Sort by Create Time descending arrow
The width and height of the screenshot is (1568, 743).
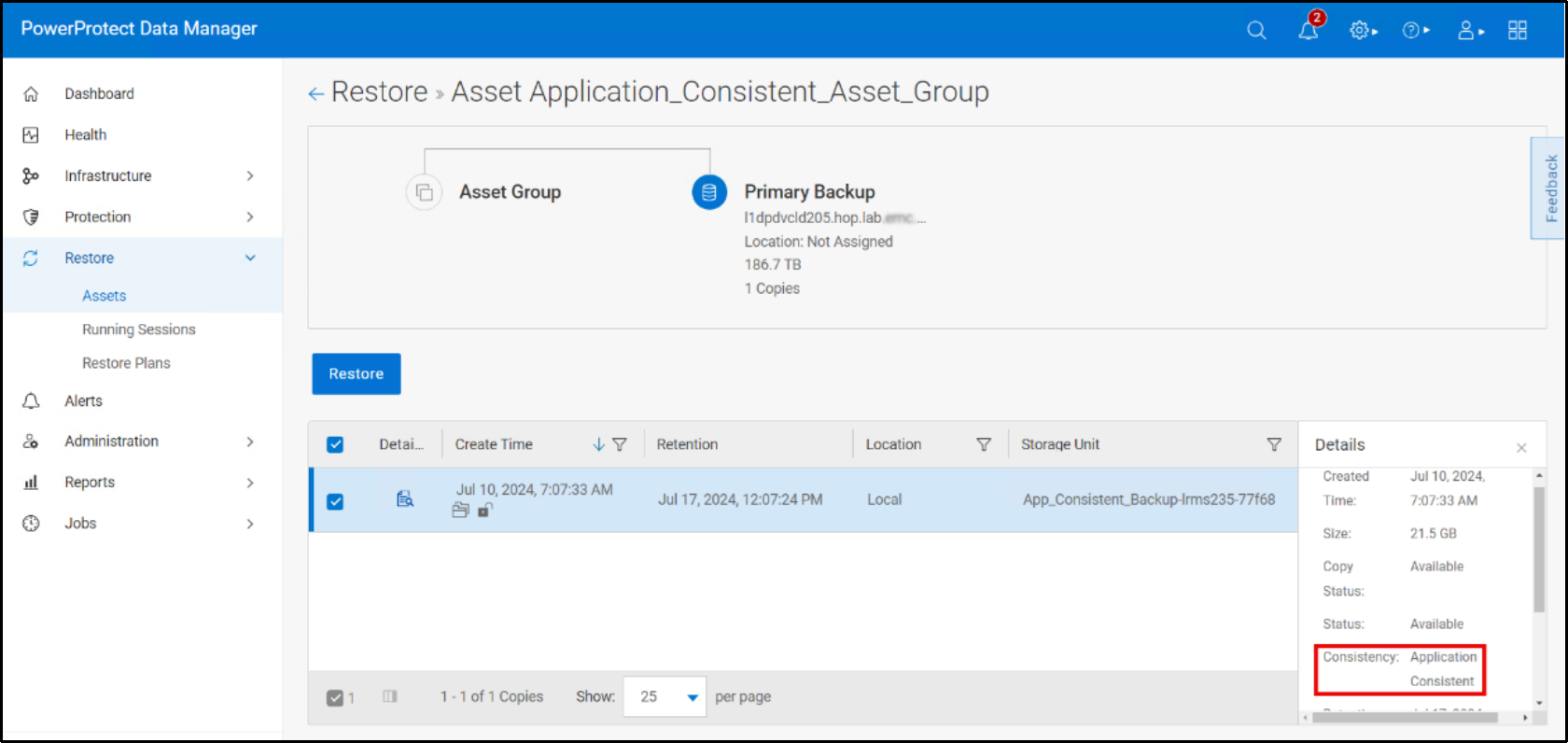click(598, 444)
